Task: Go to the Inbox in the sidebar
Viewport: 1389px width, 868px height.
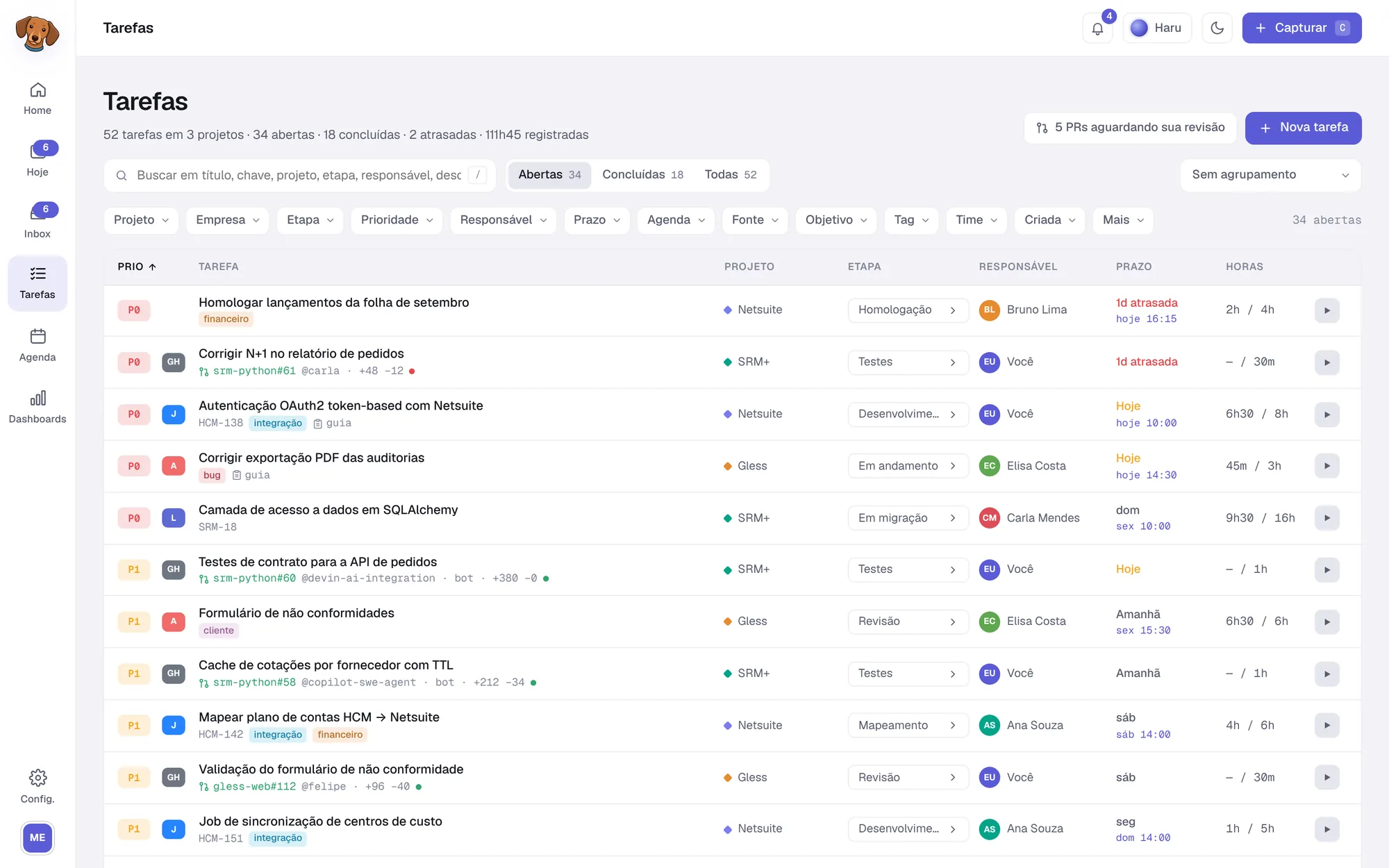Action: 38,222
